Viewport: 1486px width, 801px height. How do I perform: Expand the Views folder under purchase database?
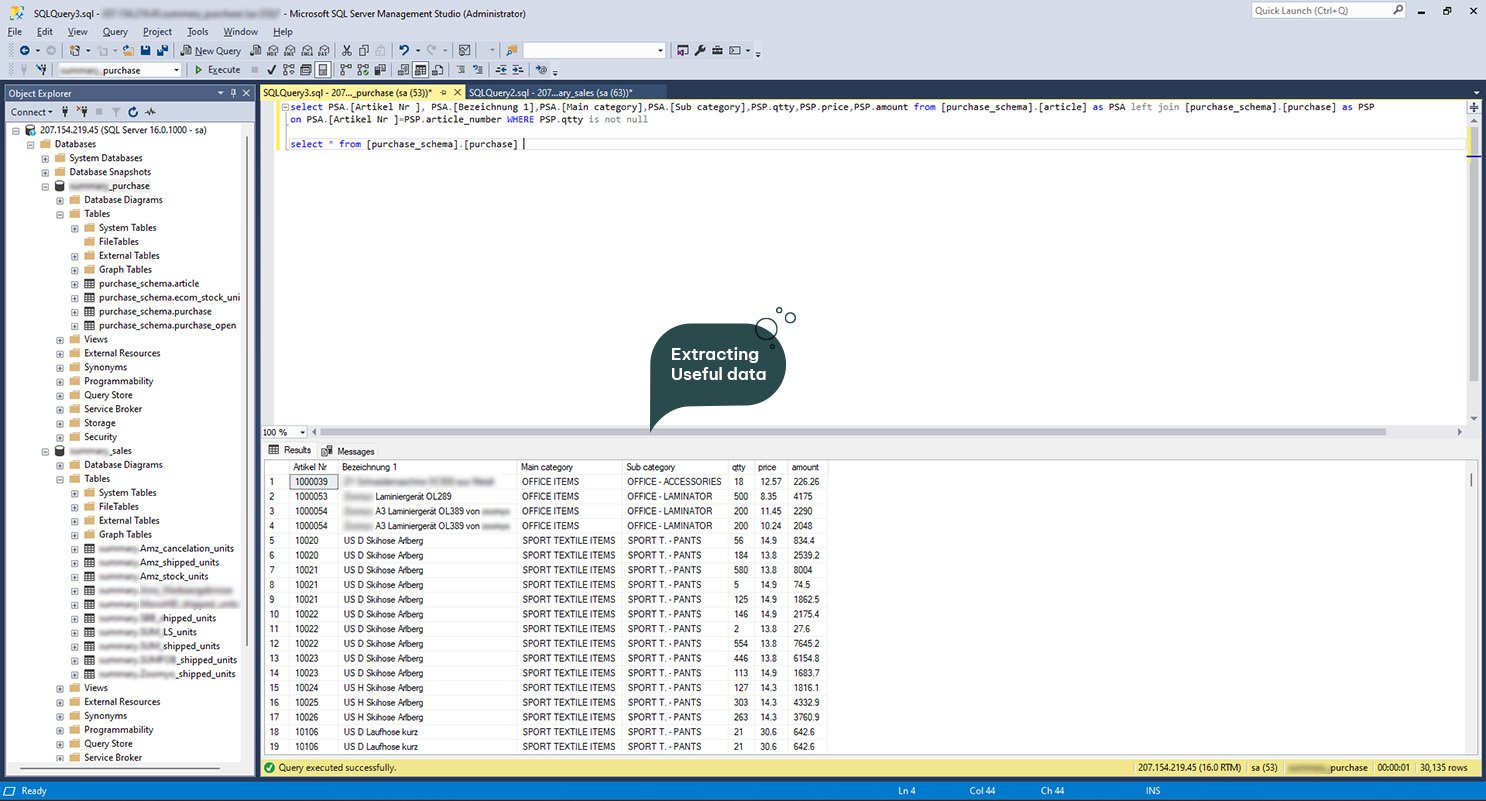pos(60,339)
